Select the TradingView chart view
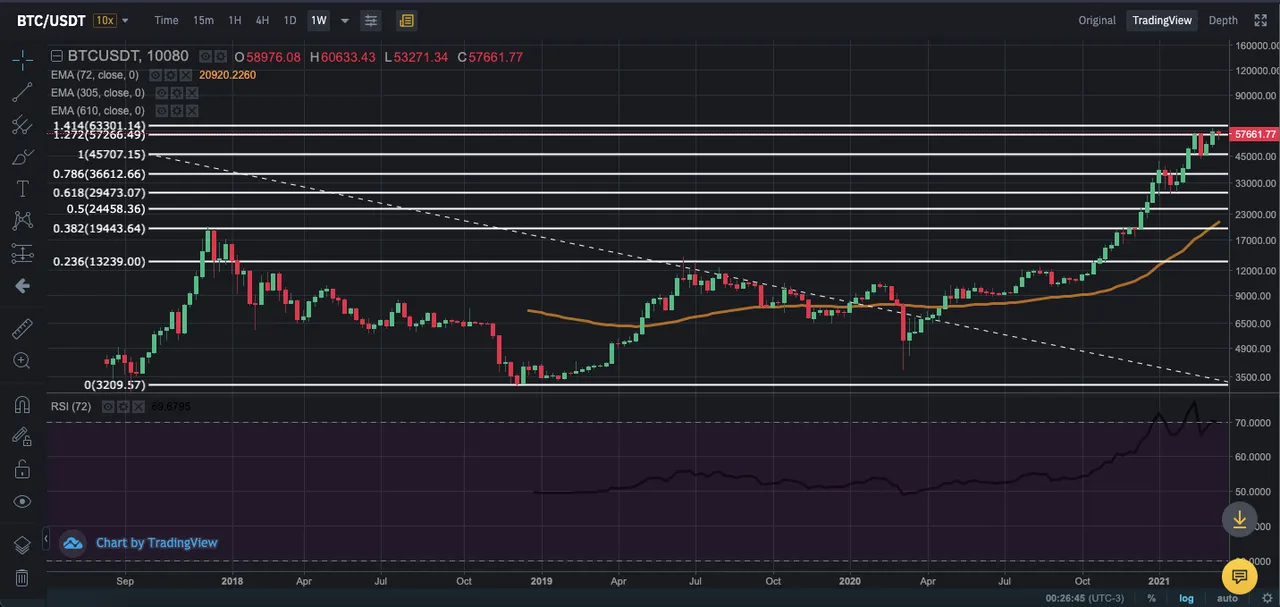1280x607 pixels. click(x=1163, y=20)
